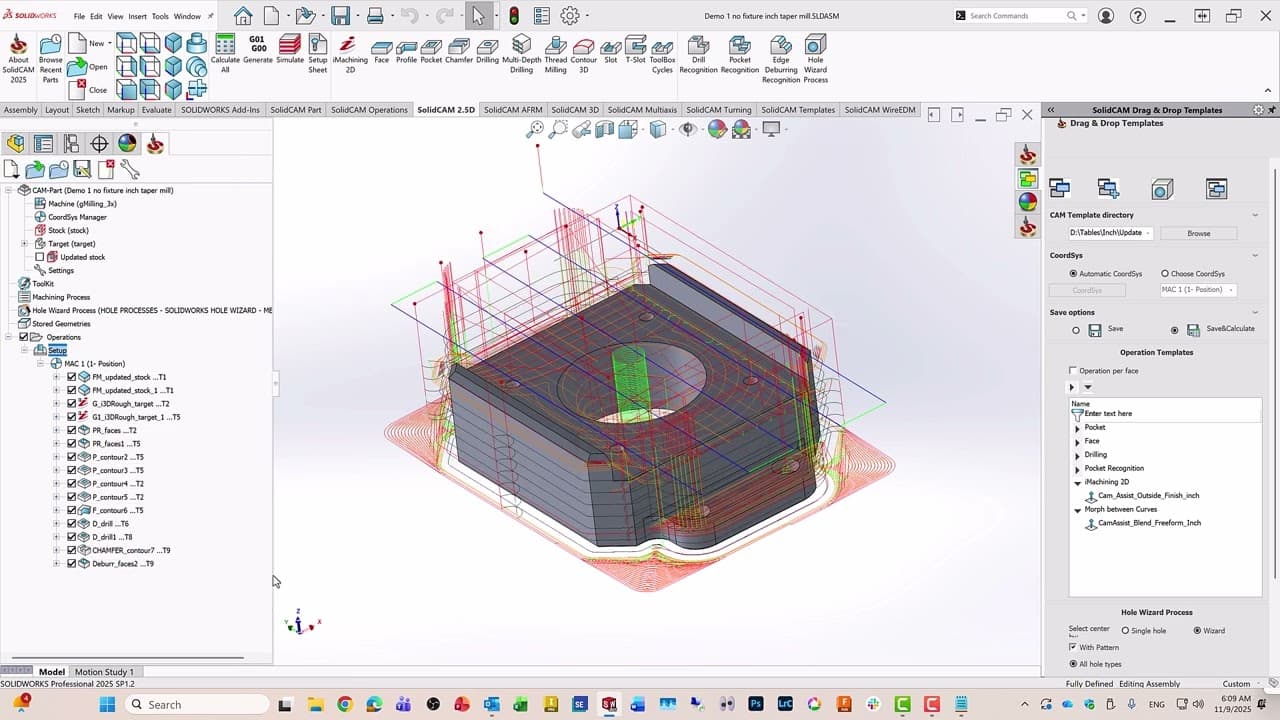Enable the Operation per face checkbox

click(1074, 371)
